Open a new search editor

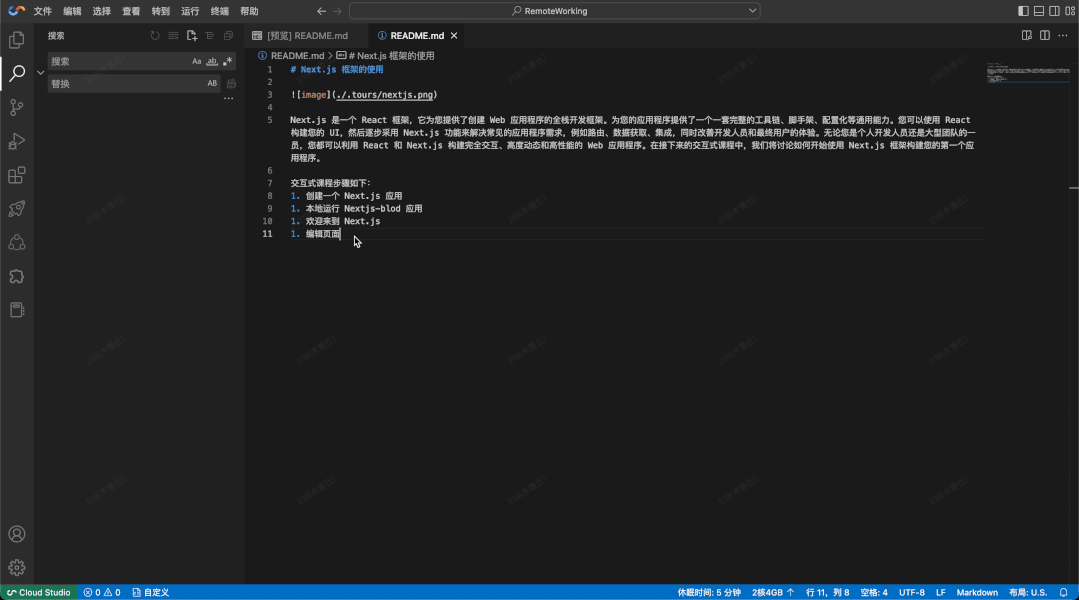(192, 36)
